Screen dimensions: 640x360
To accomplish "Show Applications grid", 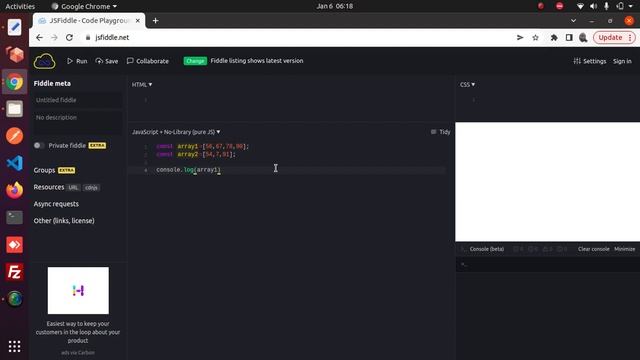I will [x=15, y=347].
